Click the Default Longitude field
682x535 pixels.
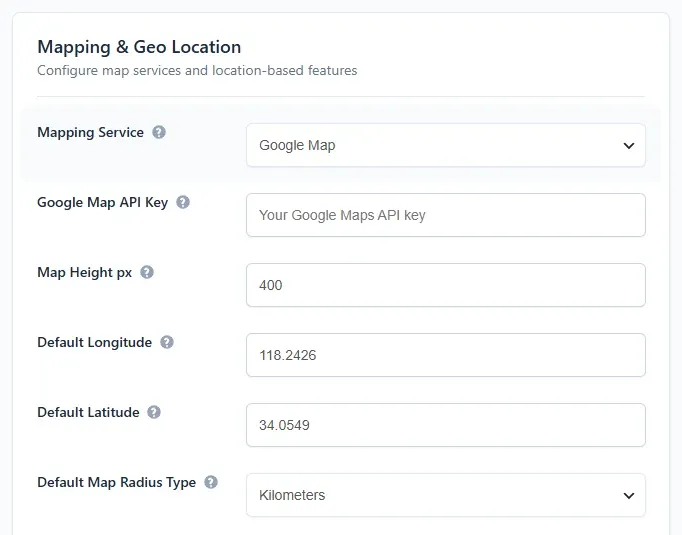[446, 355]
